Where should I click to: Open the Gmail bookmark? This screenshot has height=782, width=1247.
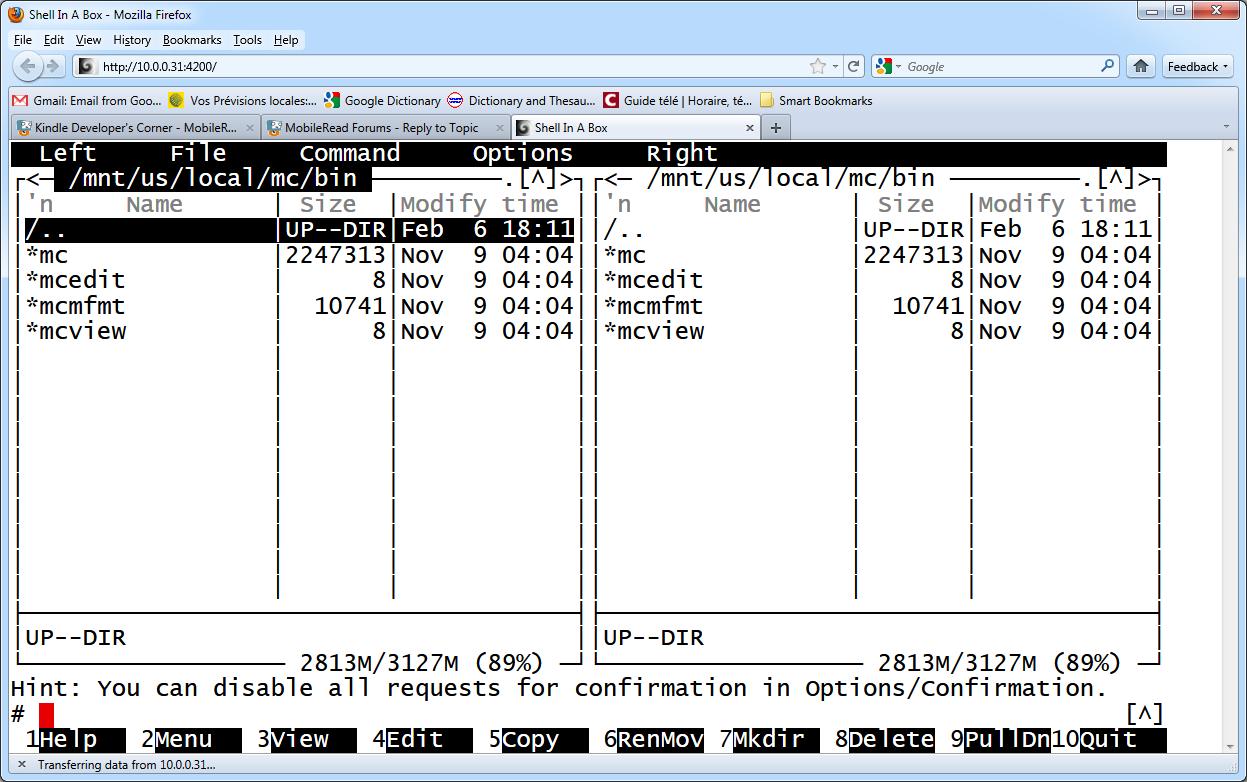86,100
